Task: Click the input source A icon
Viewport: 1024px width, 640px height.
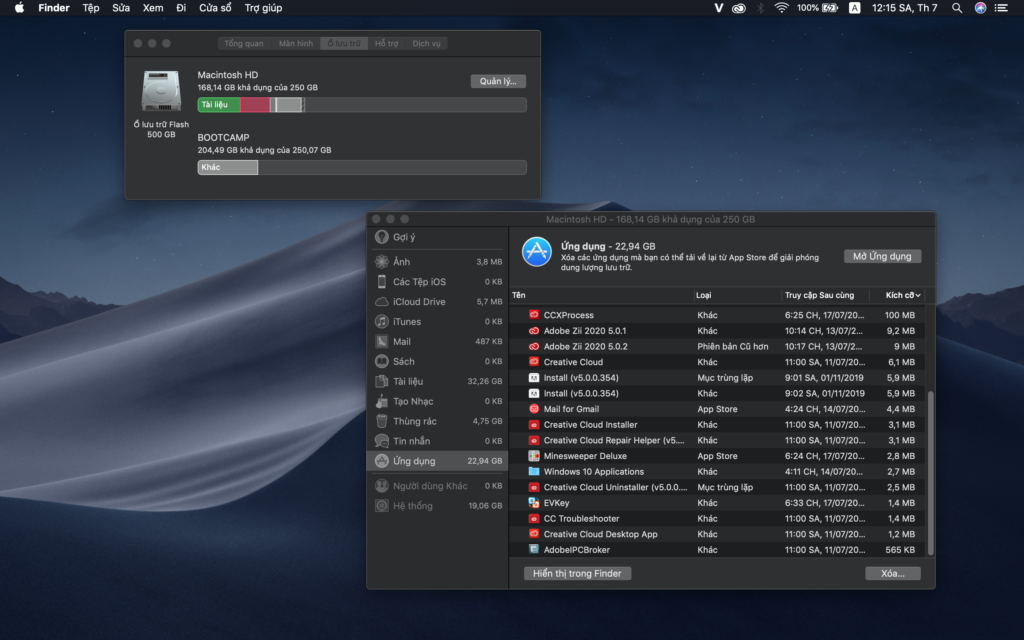Action: tap(854, 8)
